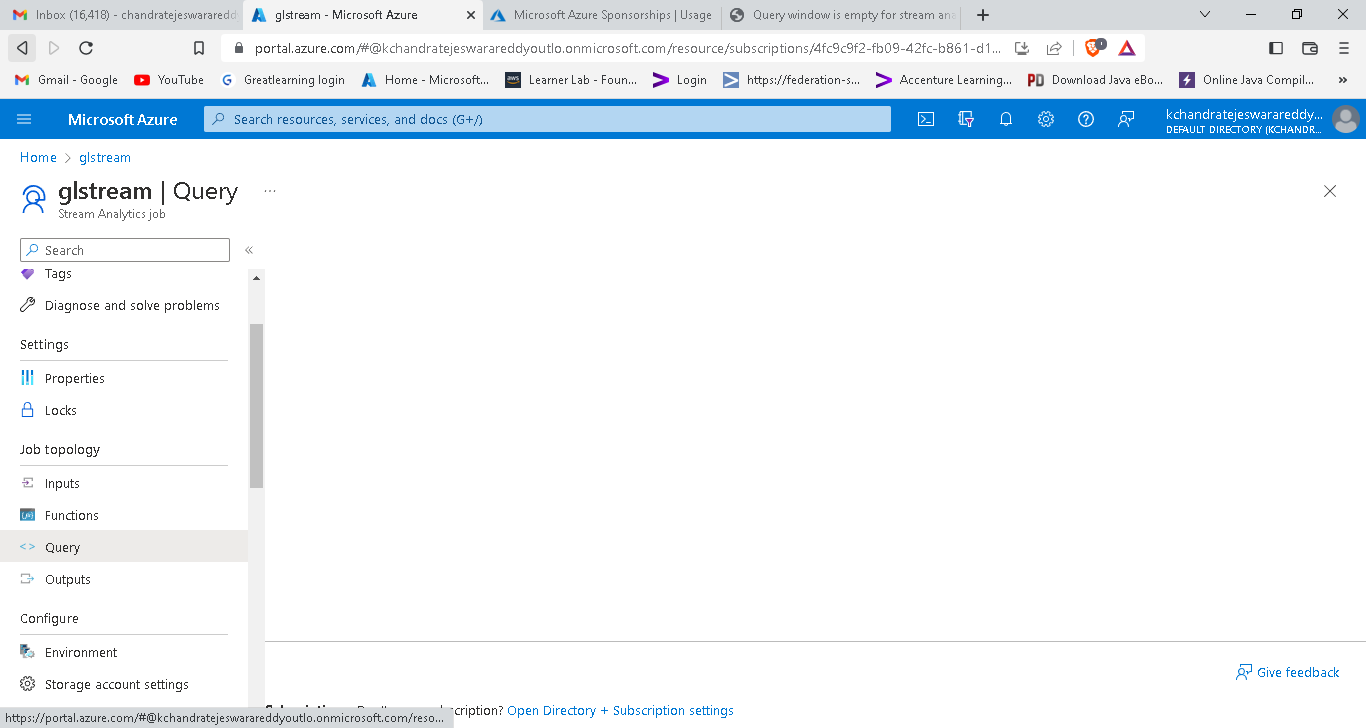Image resolution: width=1366 pixels, height=728 pixels.
Task: Show more bookmarks chevron
Action: coord(1342,80)
